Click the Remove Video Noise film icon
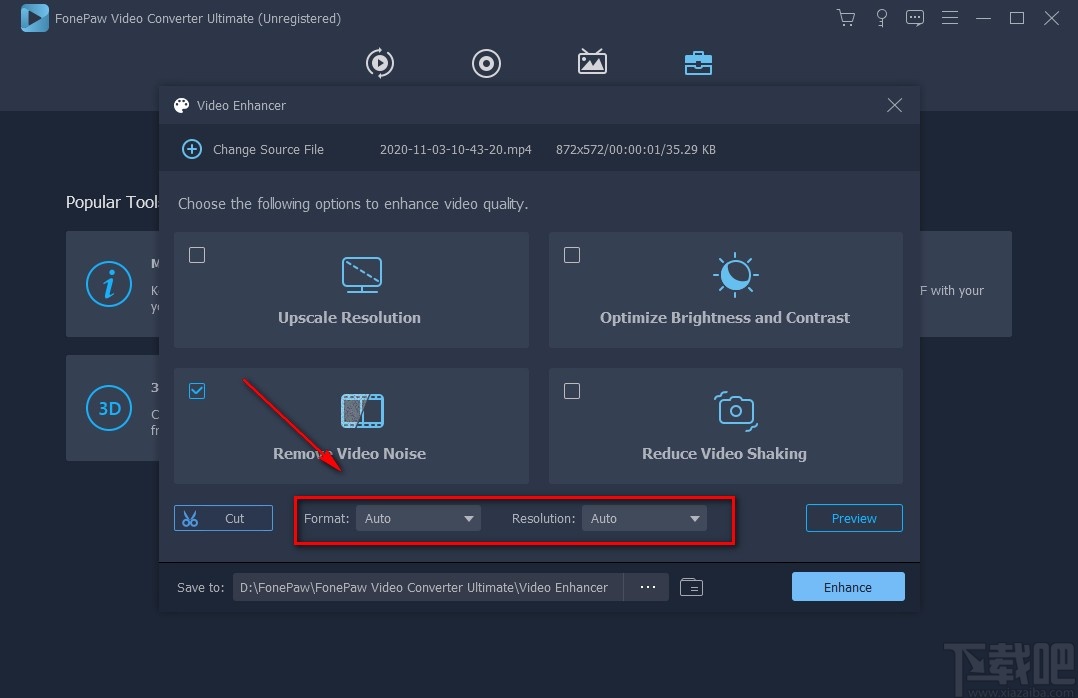1078x698 pixels. click(x=362, y=411)
